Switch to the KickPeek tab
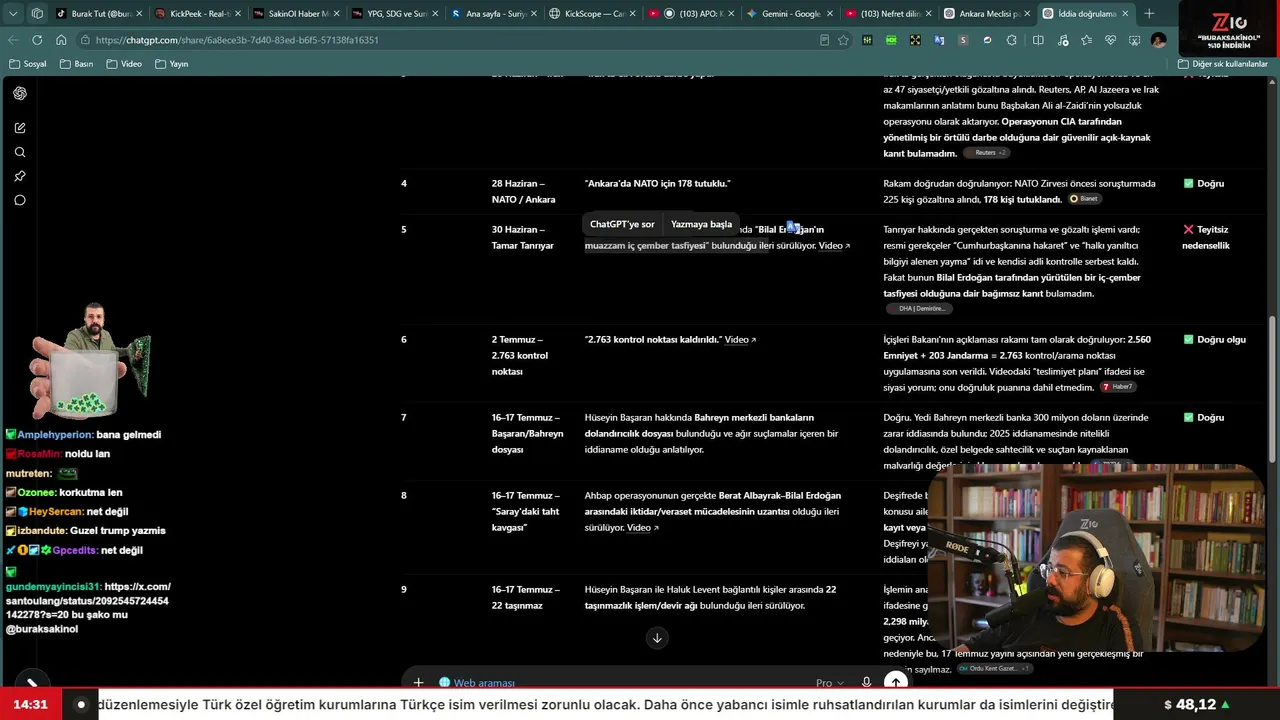The image size is (1280, 720). (197, 14)
